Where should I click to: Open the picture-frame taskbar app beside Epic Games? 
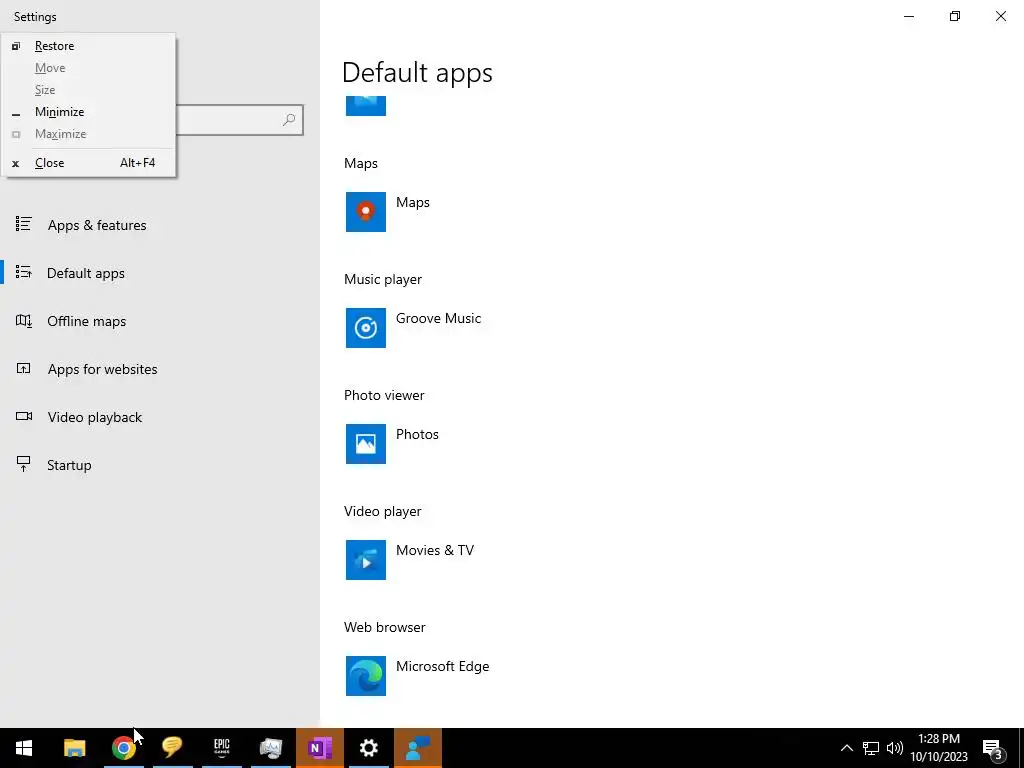[270, 748]
